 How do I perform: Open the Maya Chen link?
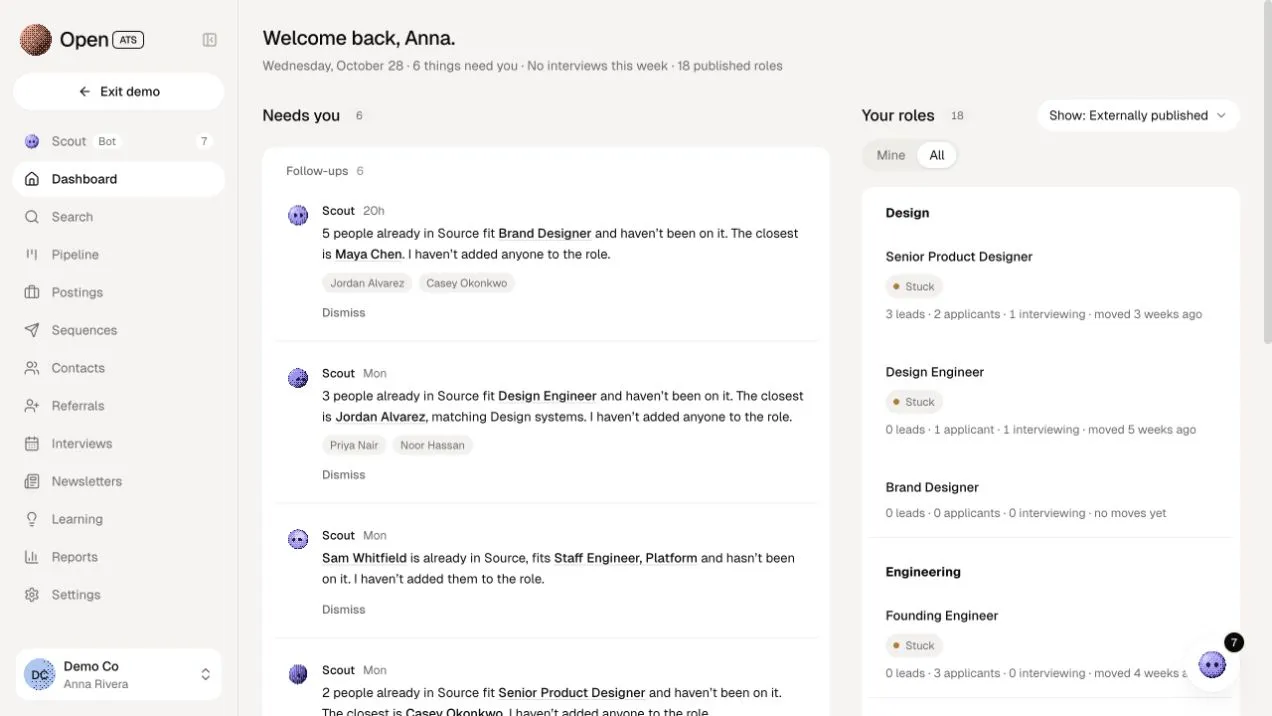pos(368,254)
